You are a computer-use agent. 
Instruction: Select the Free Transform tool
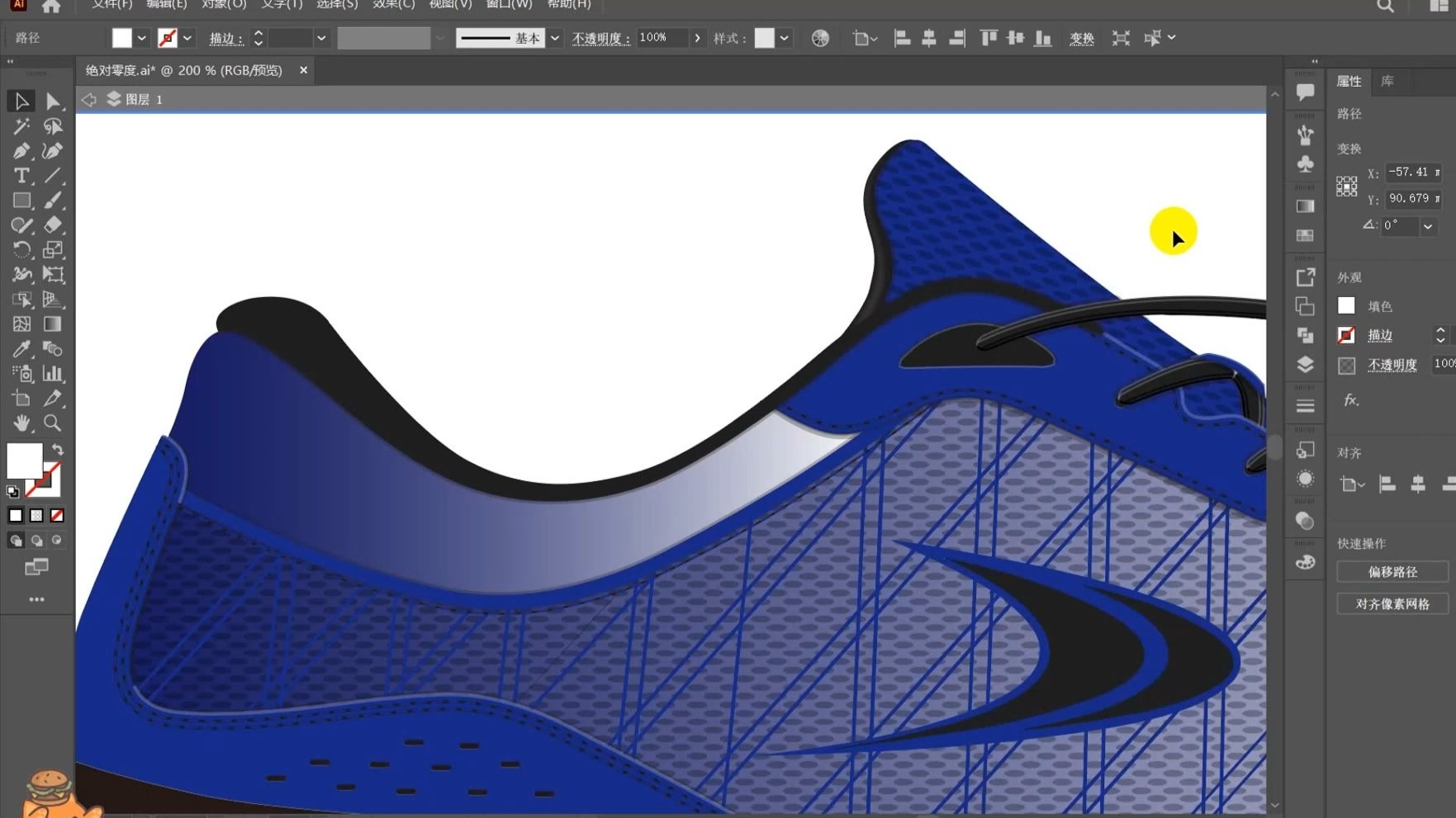pos(53,274)
